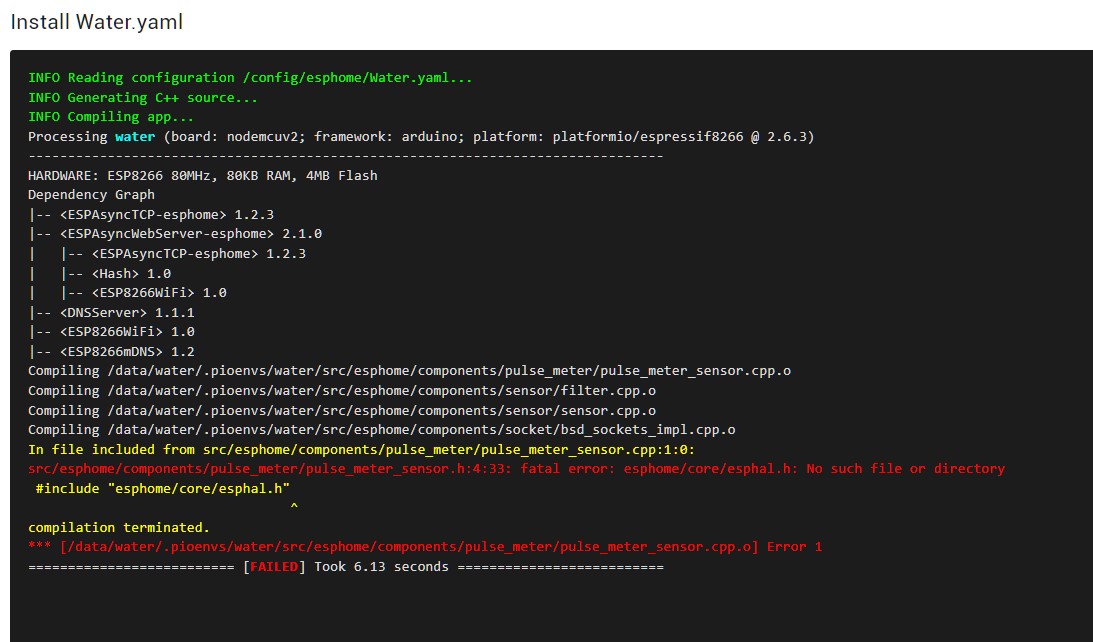
Task: Select the esphal.h include statement
Action: tap(164, 489)
